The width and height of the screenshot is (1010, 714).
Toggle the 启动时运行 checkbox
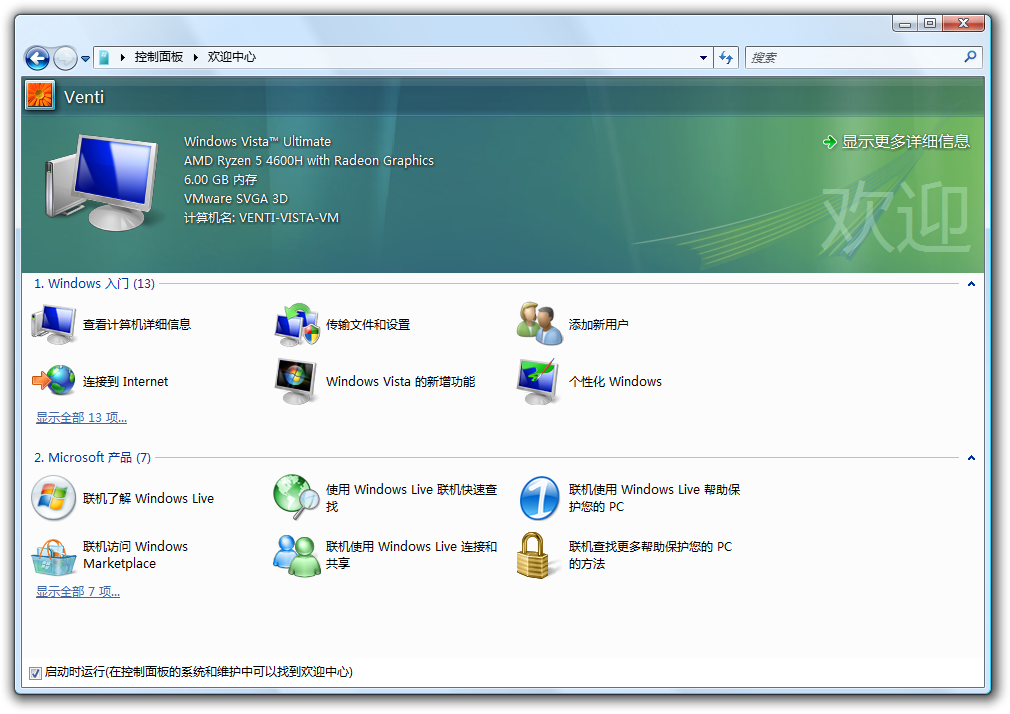[x=35, y=673]
